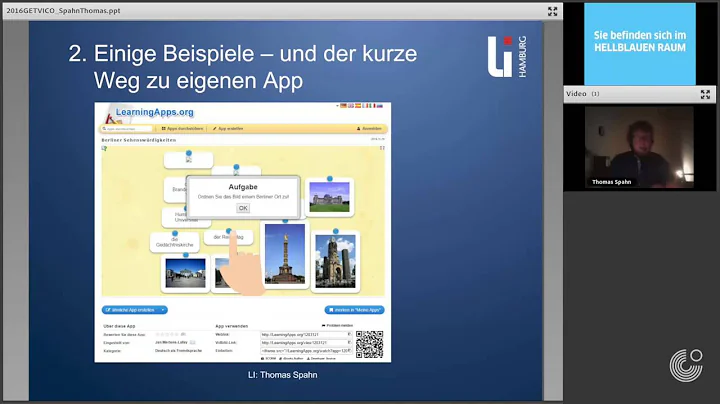Click the QR code image
The height and width of the screenshot is (404, 720).
pyautogui.click(x=369, y=344)
